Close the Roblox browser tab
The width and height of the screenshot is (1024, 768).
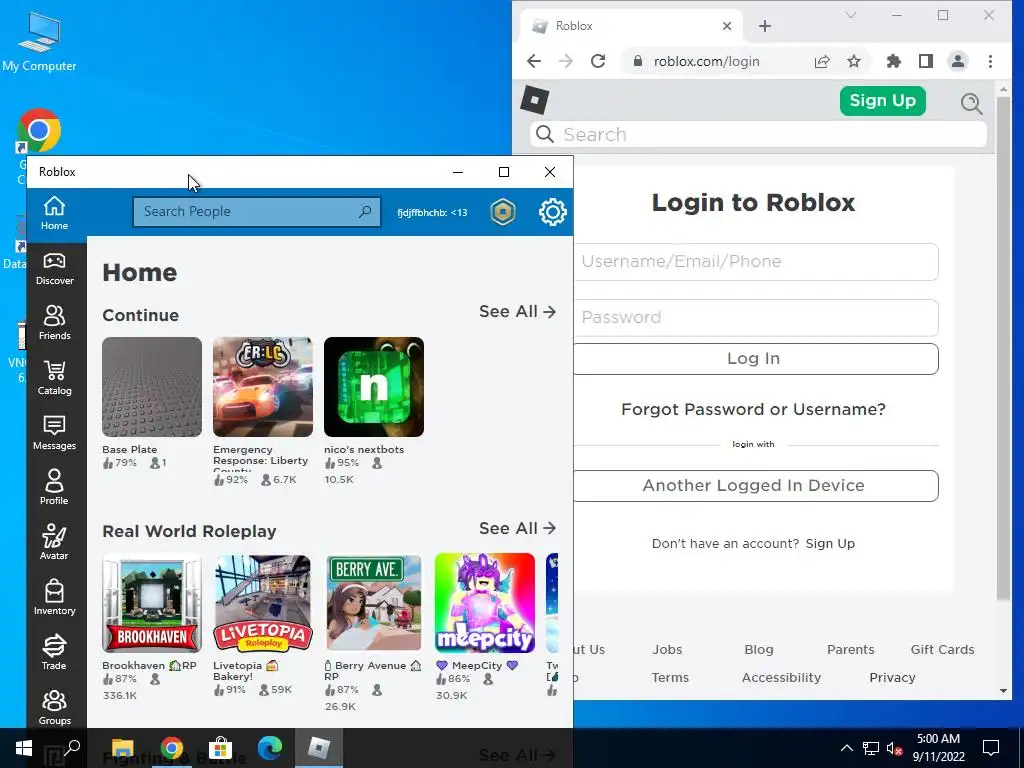tap(727, 26)
